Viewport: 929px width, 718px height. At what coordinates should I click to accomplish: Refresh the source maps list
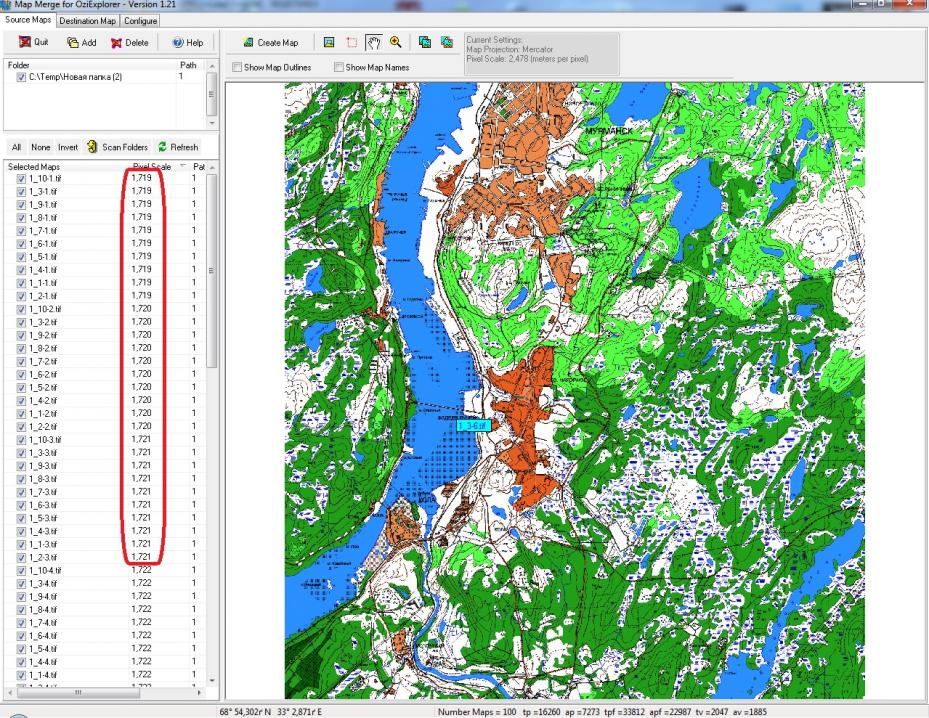(x=178, y=147)
